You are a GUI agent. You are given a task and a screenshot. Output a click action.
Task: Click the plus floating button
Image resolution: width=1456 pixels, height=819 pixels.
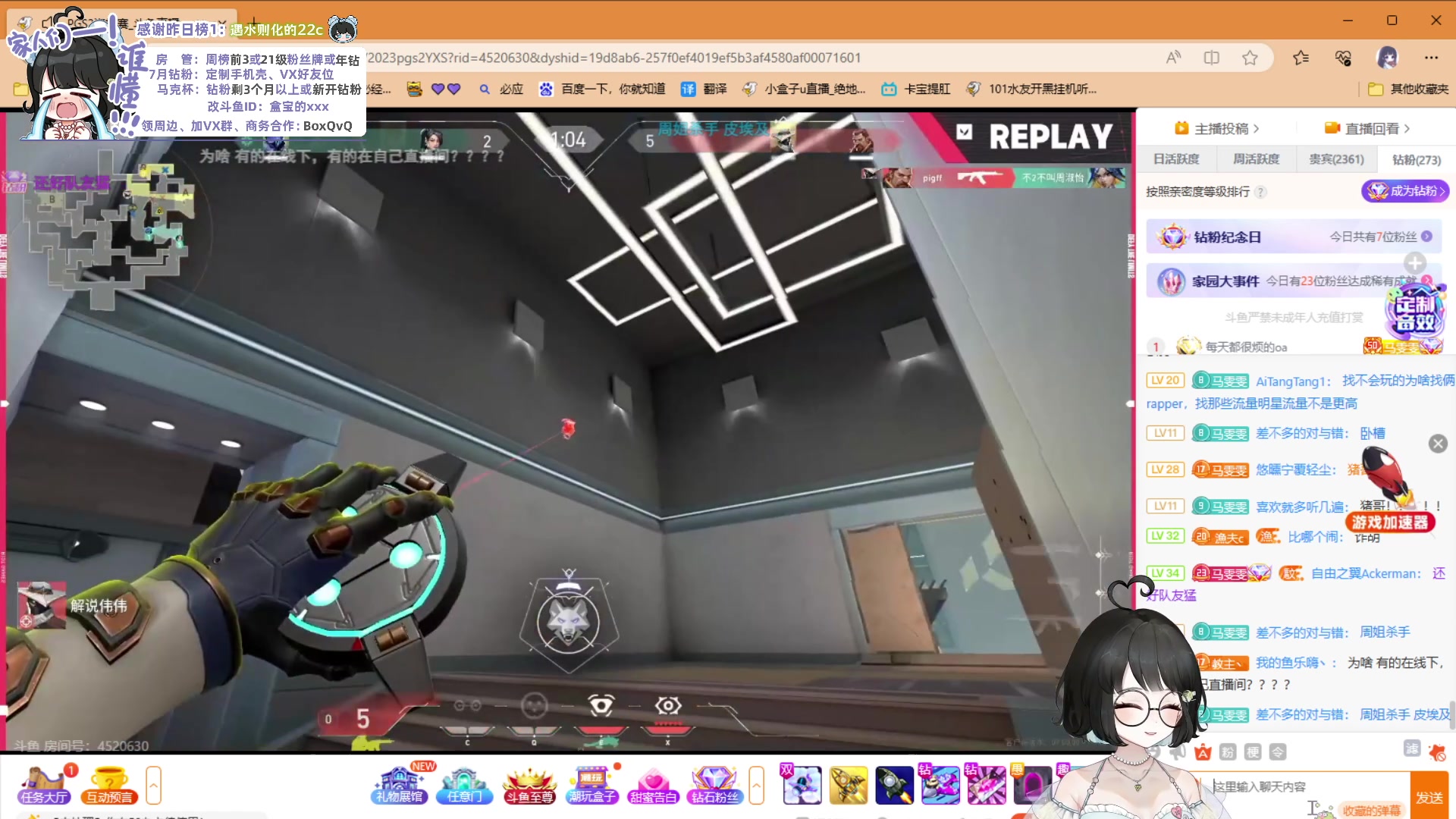1414,263
